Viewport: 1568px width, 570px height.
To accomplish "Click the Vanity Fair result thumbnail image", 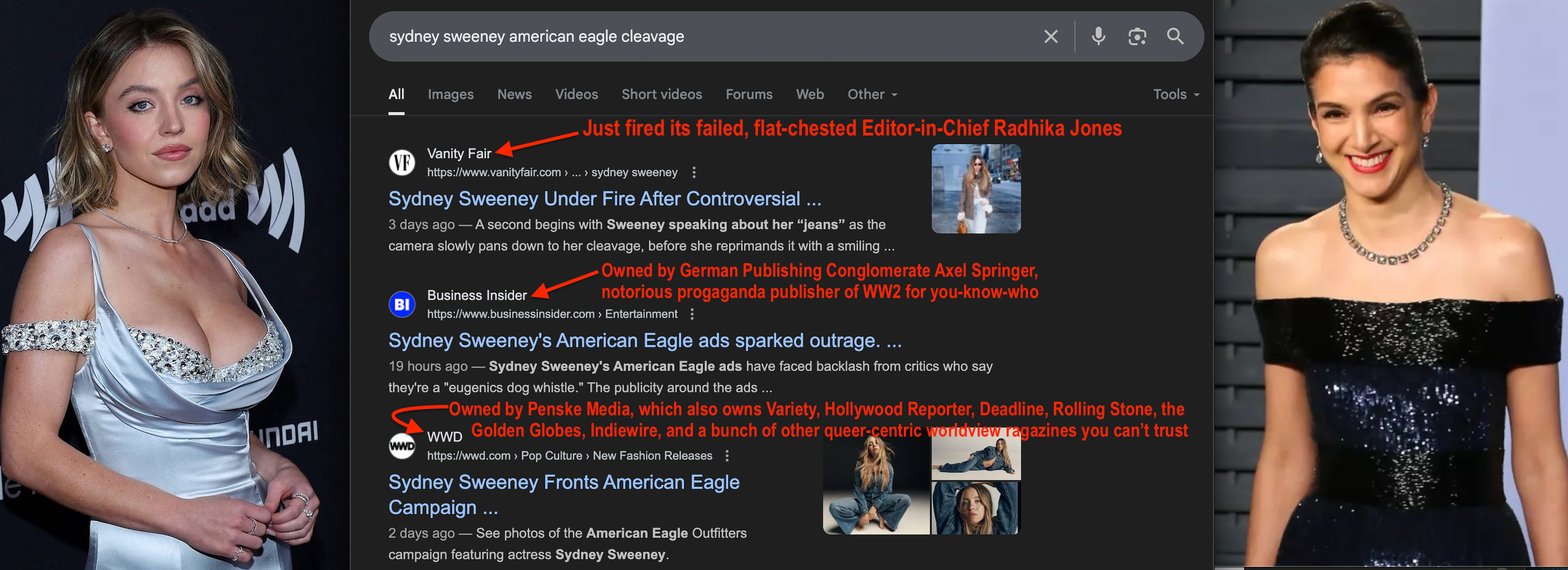I will [x=976, y=189].
